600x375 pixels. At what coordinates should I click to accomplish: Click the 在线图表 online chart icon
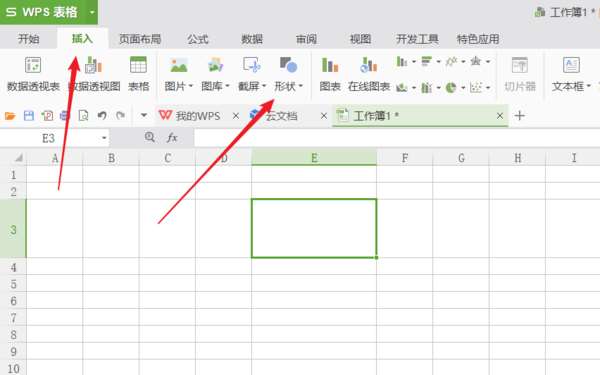point(368,65)
